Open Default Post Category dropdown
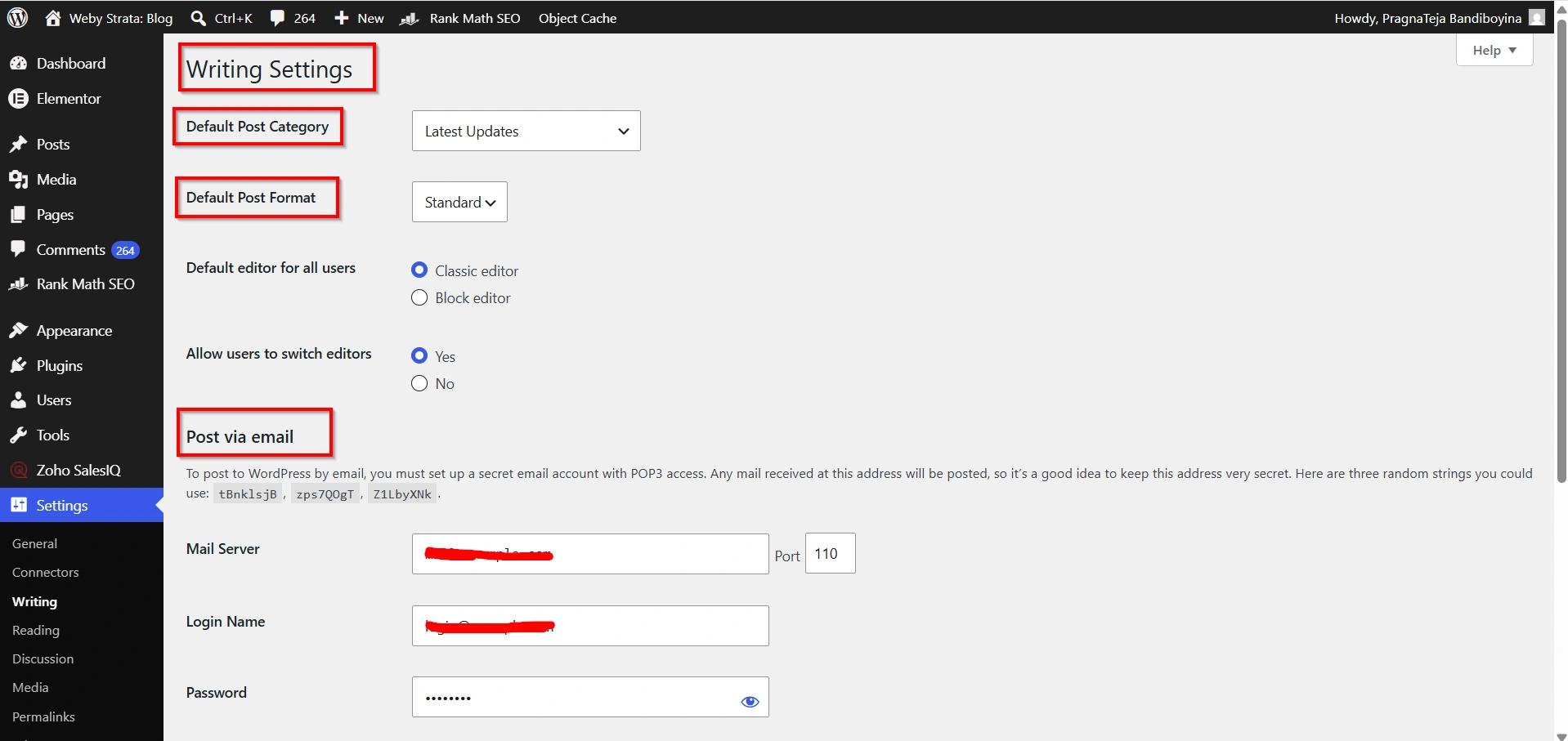The width and height of the screenshot is (1568, 741). [x=526, y=131]
